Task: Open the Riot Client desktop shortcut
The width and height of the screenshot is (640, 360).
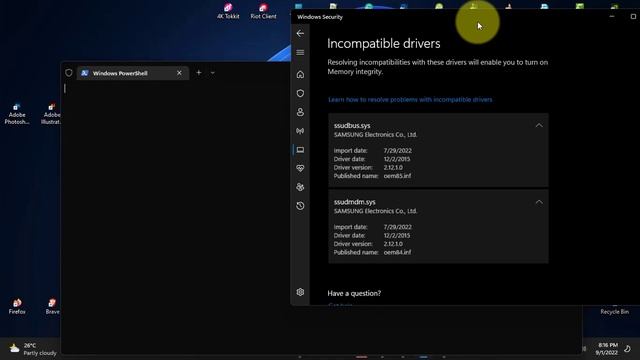Action: 263,11
